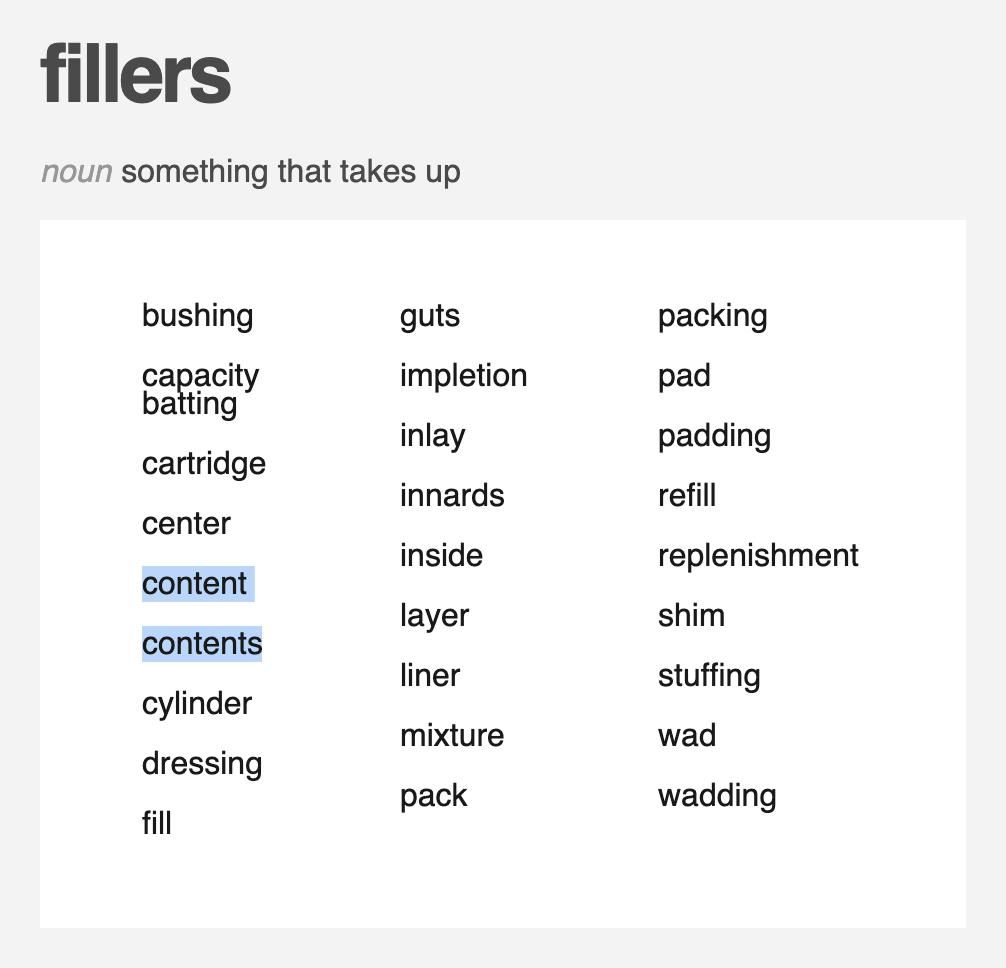Open the highlighted word 'content'

194,584
